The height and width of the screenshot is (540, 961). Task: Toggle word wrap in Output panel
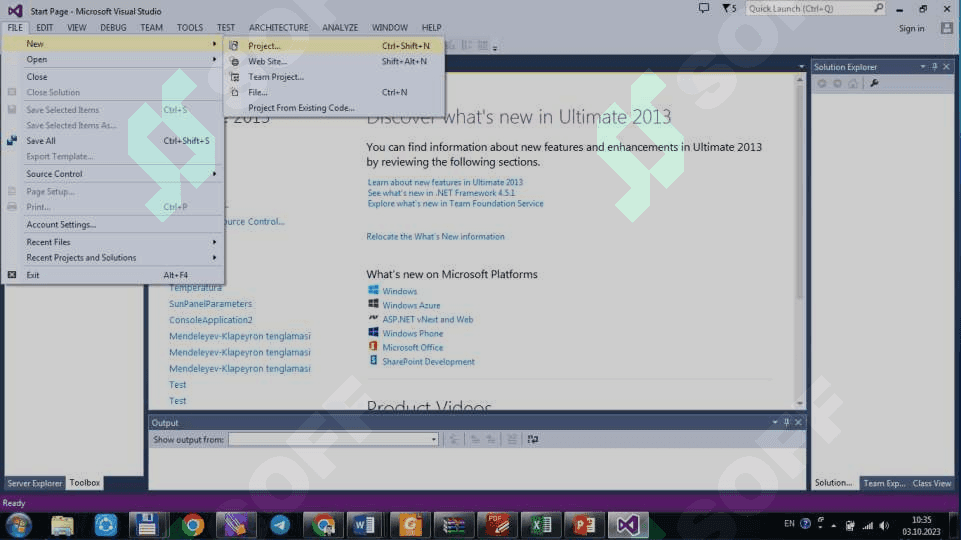click(x=533, y=439)
